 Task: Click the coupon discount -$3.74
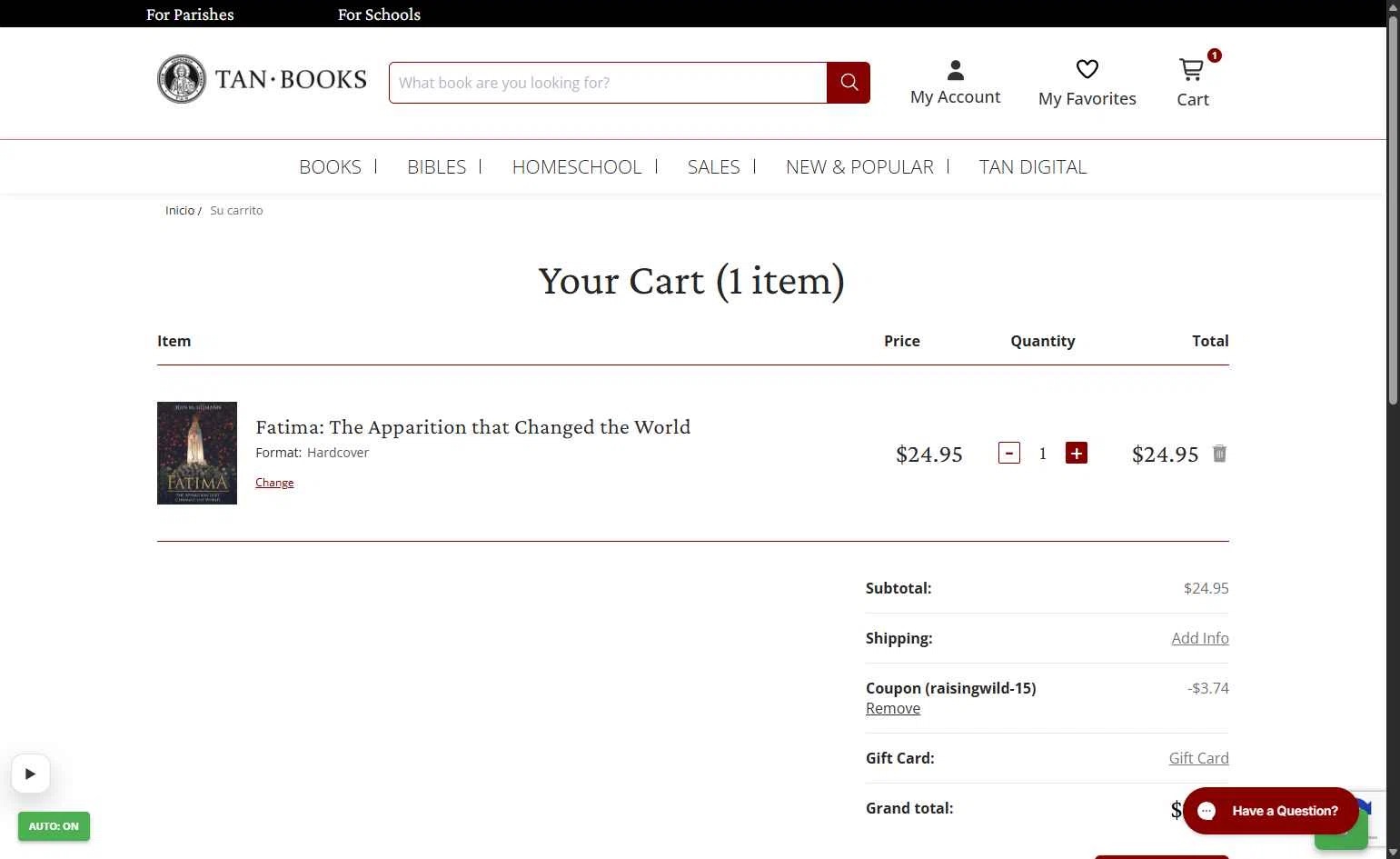[1207, 688]
